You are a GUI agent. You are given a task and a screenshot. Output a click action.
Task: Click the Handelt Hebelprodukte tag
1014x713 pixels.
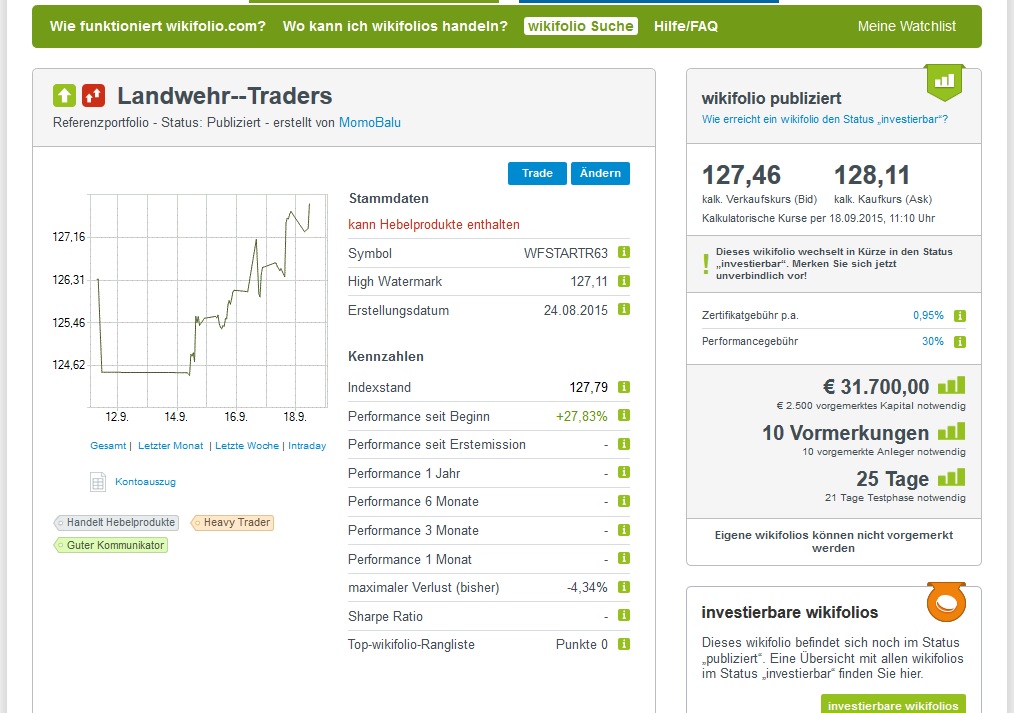(116, 522)
